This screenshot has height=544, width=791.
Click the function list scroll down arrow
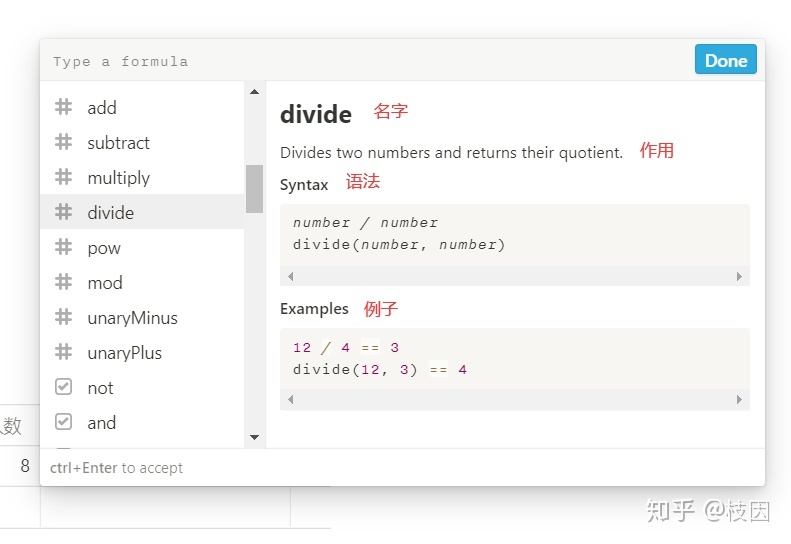pos(255,437)
